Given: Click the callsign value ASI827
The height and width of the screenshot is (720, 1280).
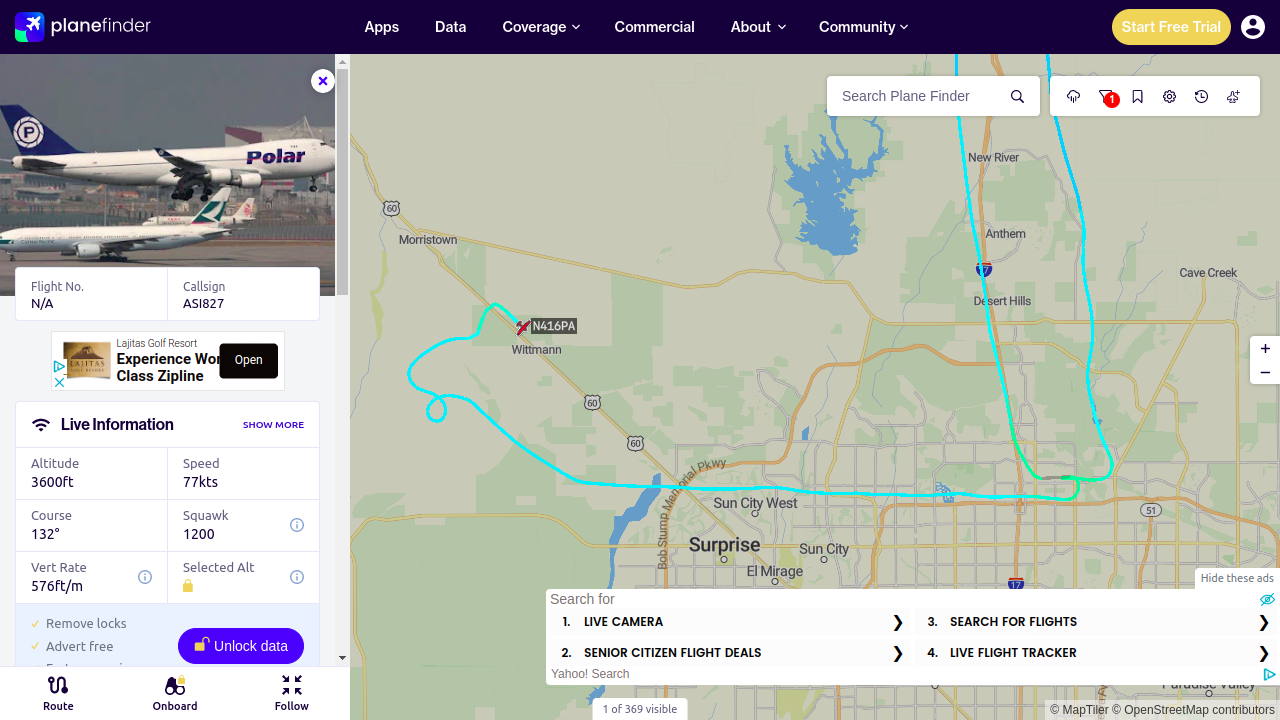Looking at the screenshot, I should tap(203, 303).
